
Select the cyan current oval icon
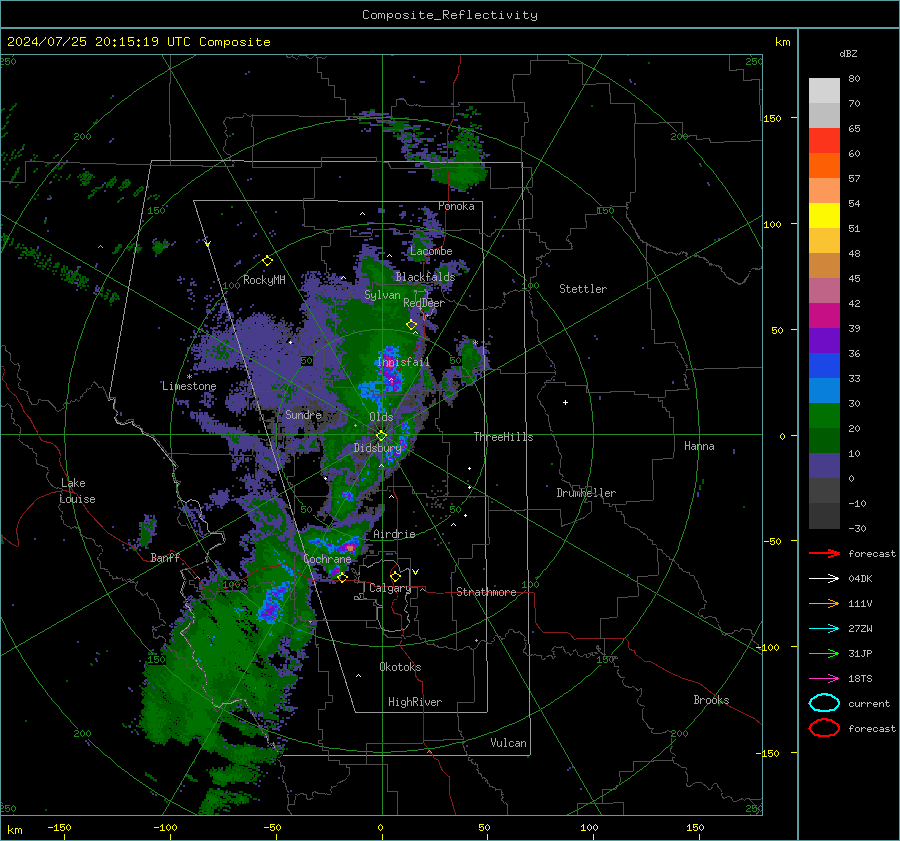coord(824,703)
